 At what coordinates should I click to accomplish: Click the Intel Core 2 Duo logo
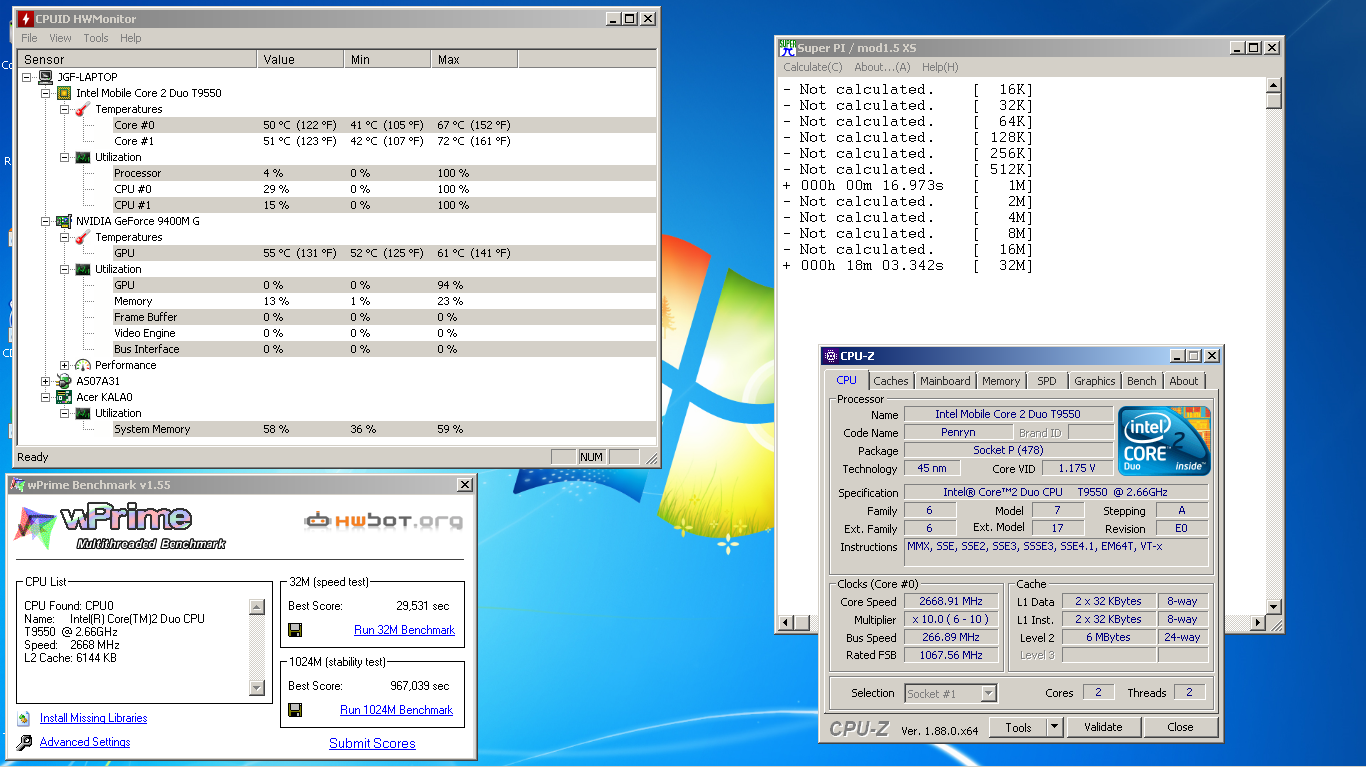(x=1164, y=440)
